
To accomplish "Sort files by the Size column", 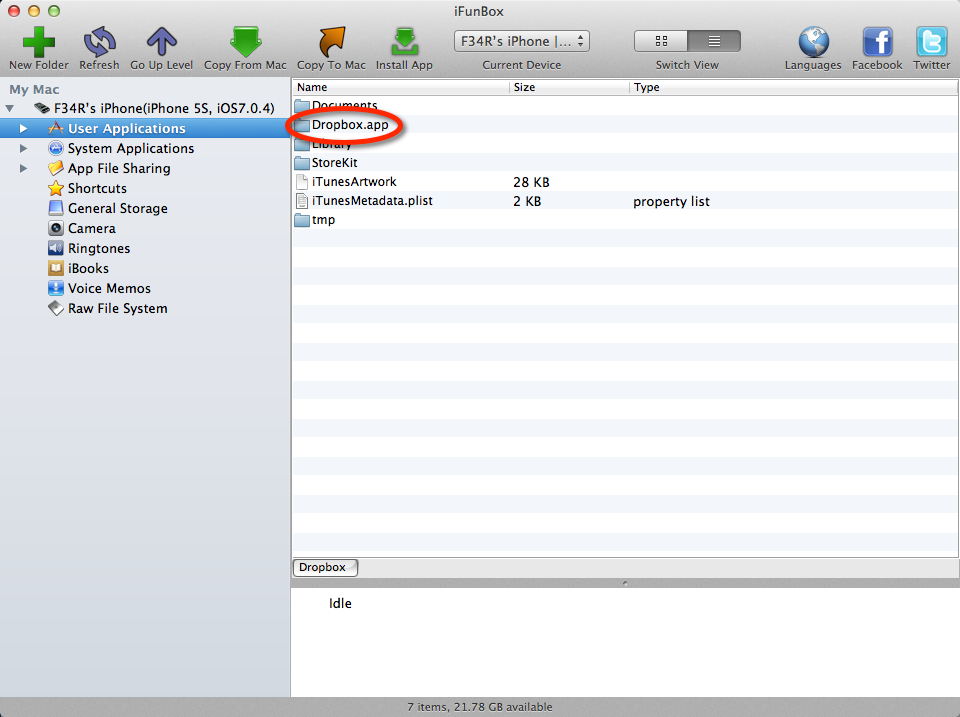I will click(569, 87).
